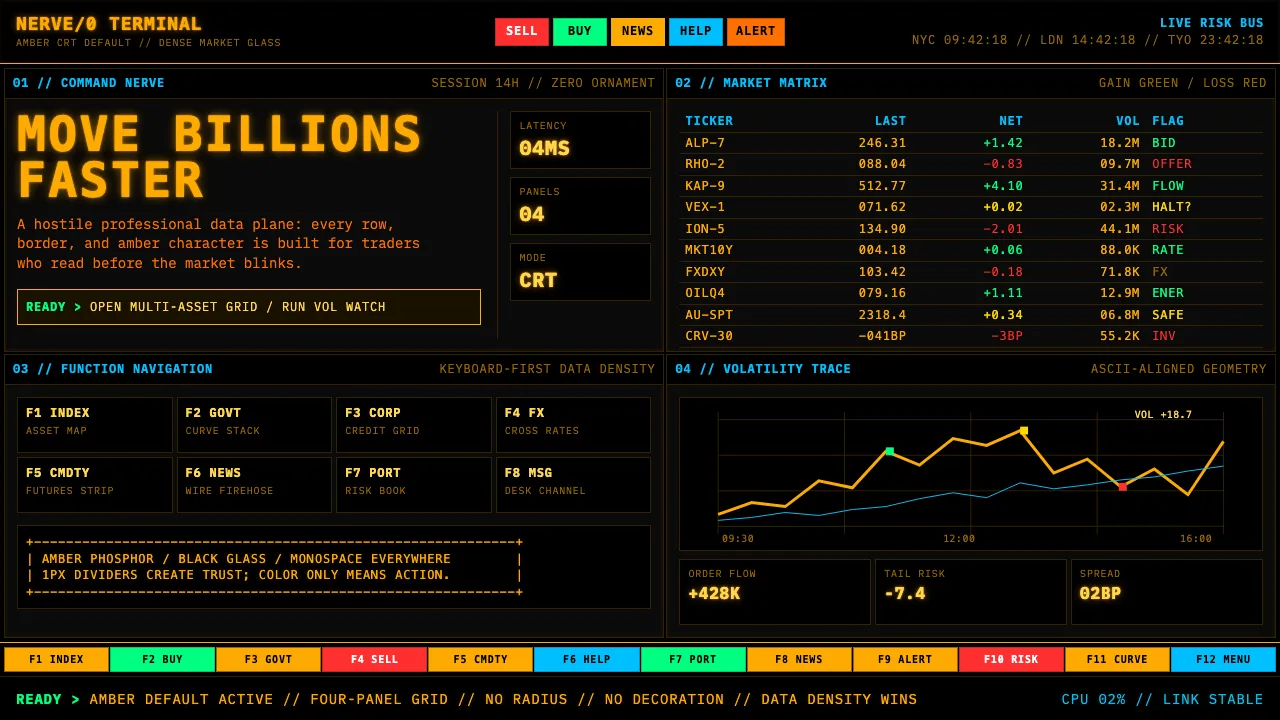Click the orange ALERT header button
This screenshot has width=1280, height=720.
(x=756, y=32)
